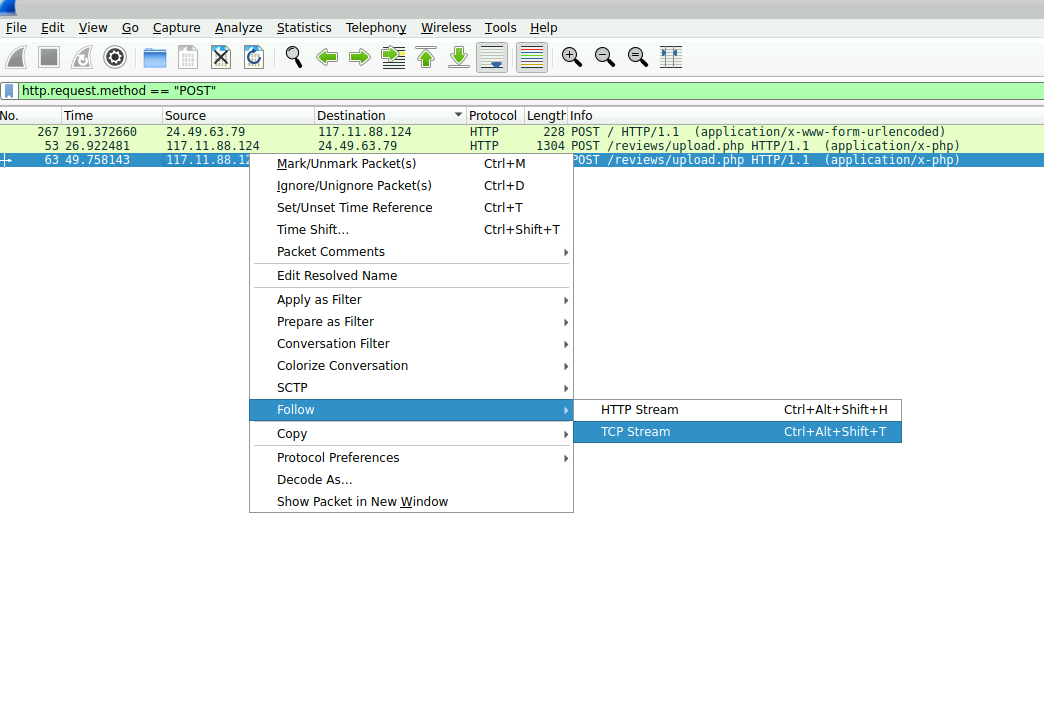Follow the HTTP Stream
Screen dimensions: 1044x725
pos(737,410)
